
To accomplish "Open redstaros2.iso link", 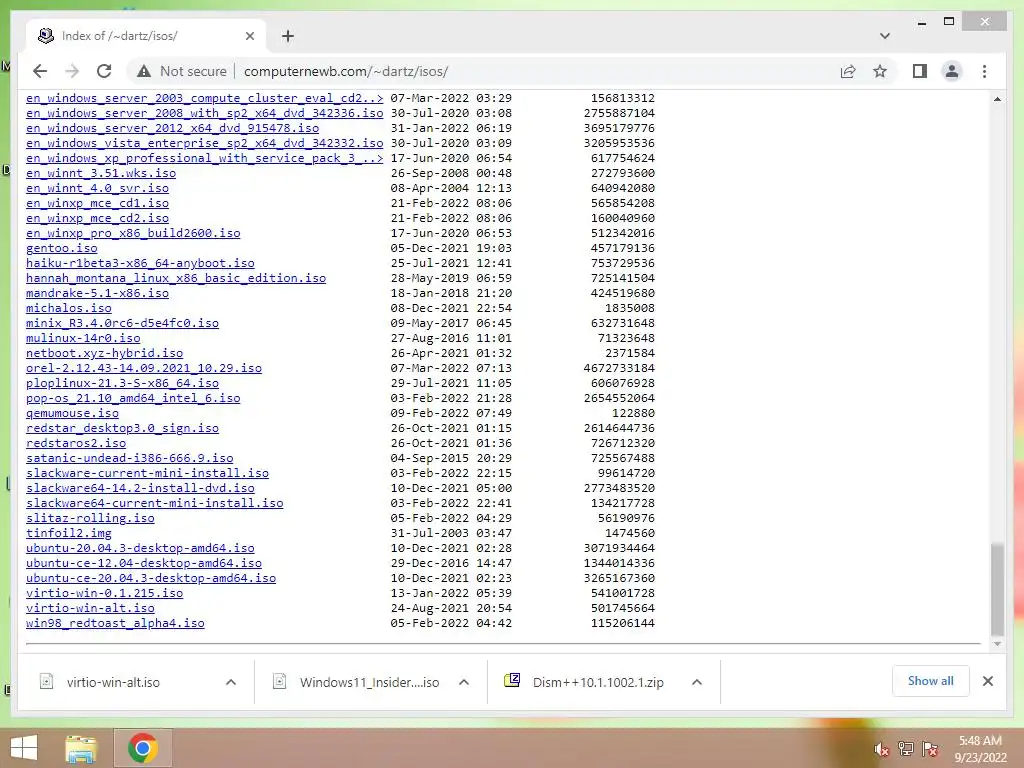I will [76, 443].
